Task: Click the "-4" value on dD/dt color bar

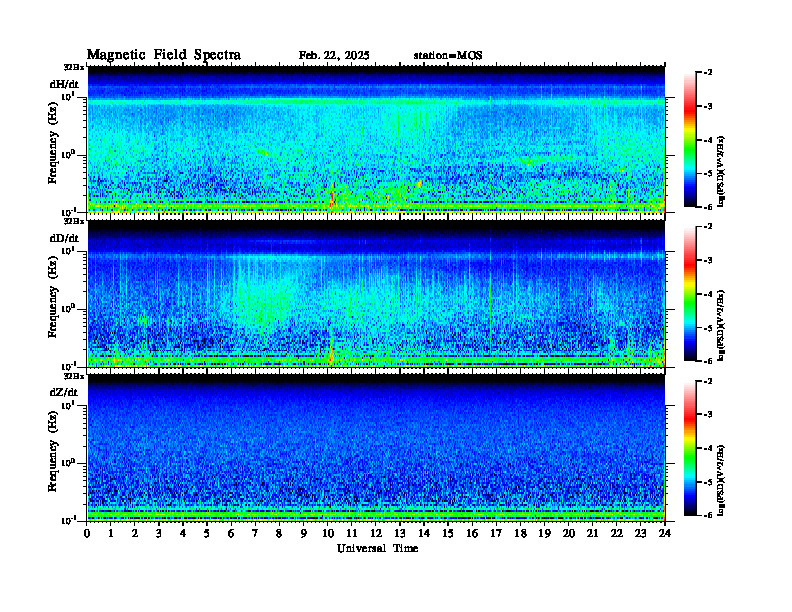Action: (708, 294)
